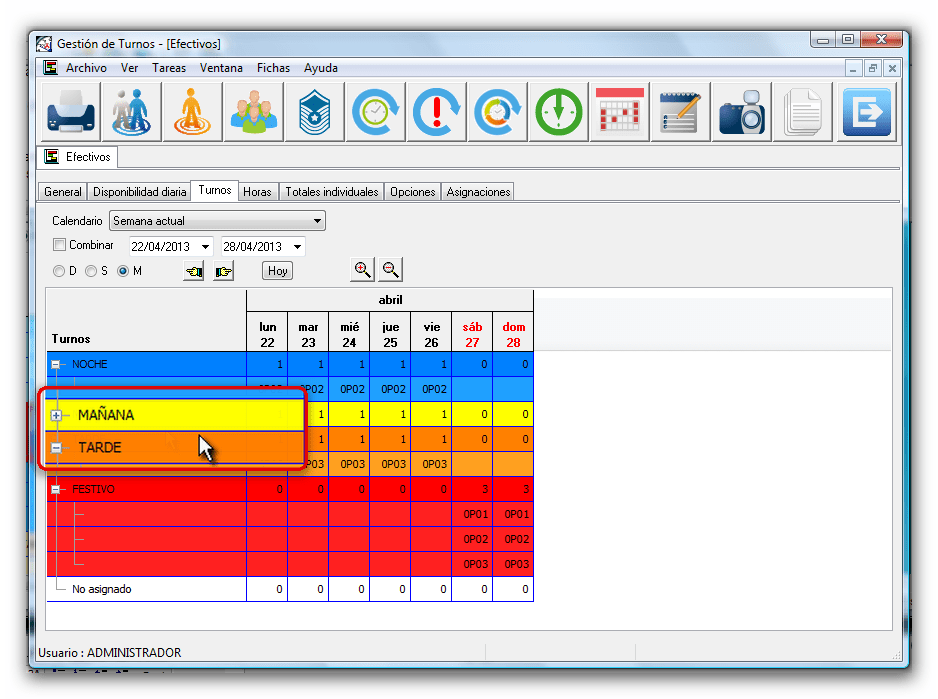Click the FESTIVO count 3 under sáb 27
The image size is (938, 699).
[472, 489]
